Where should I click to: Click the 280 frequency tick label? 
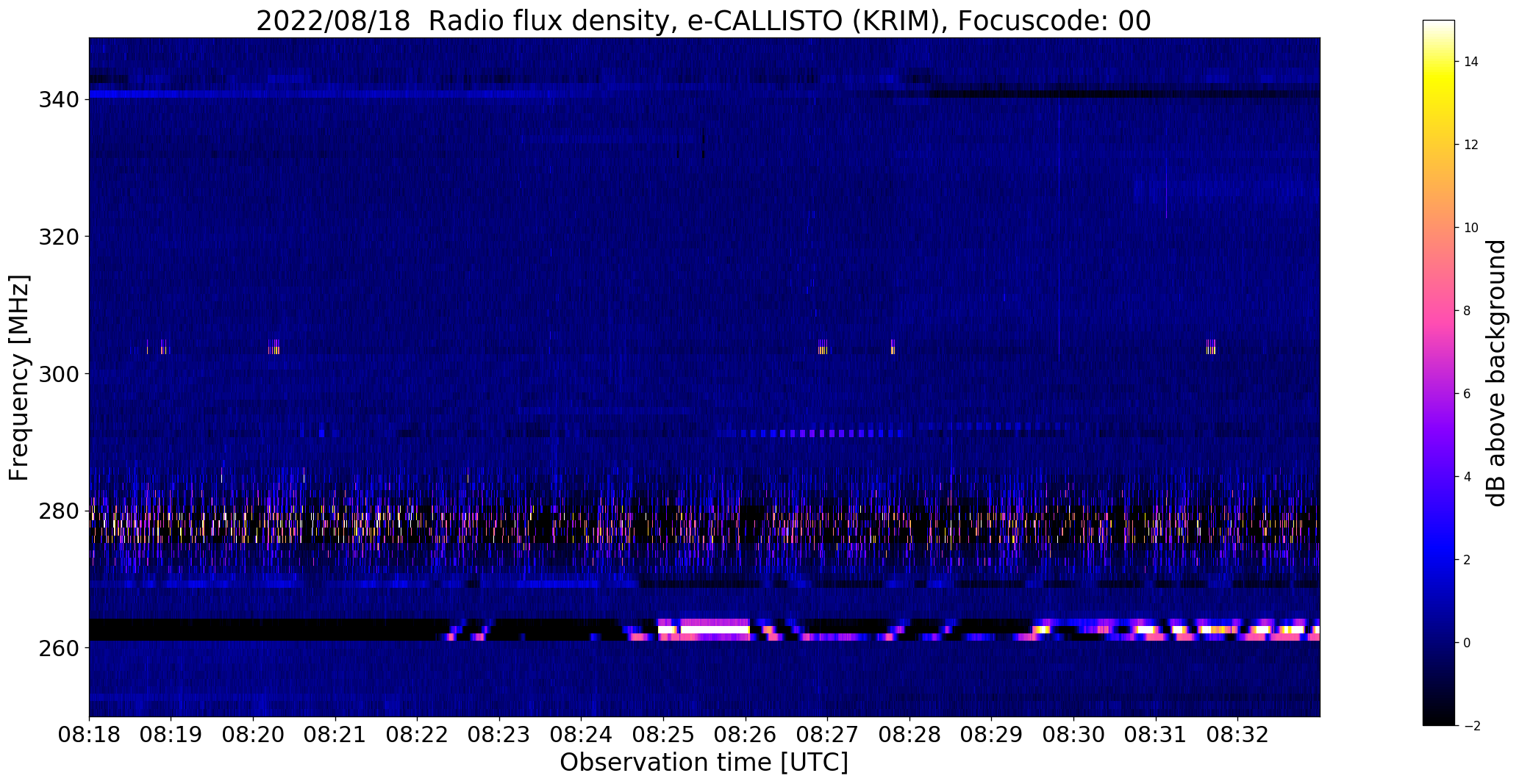click(x=58, y=511)
